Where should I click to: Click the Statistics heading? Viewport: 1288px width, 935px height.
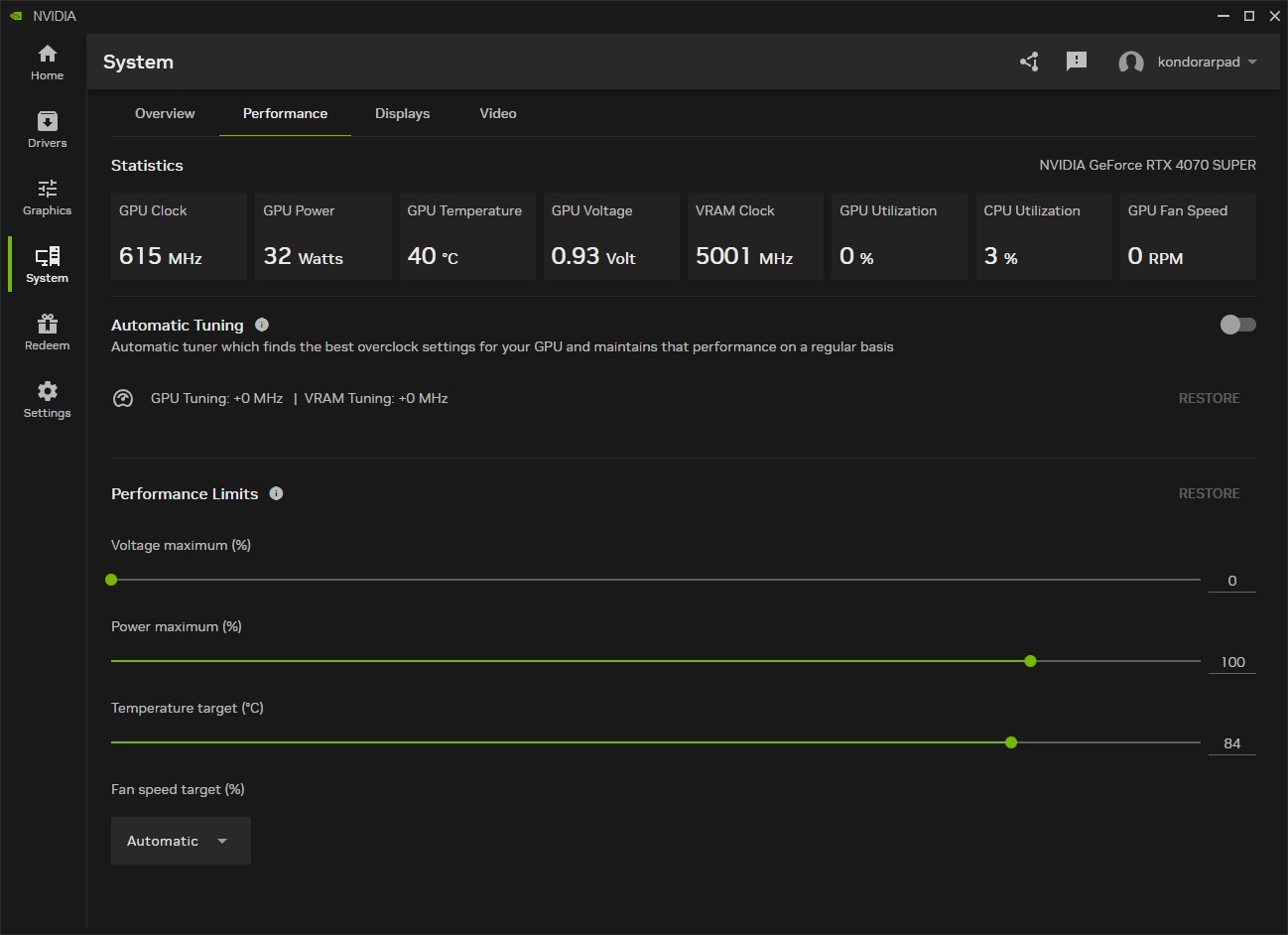pos(147,165)
